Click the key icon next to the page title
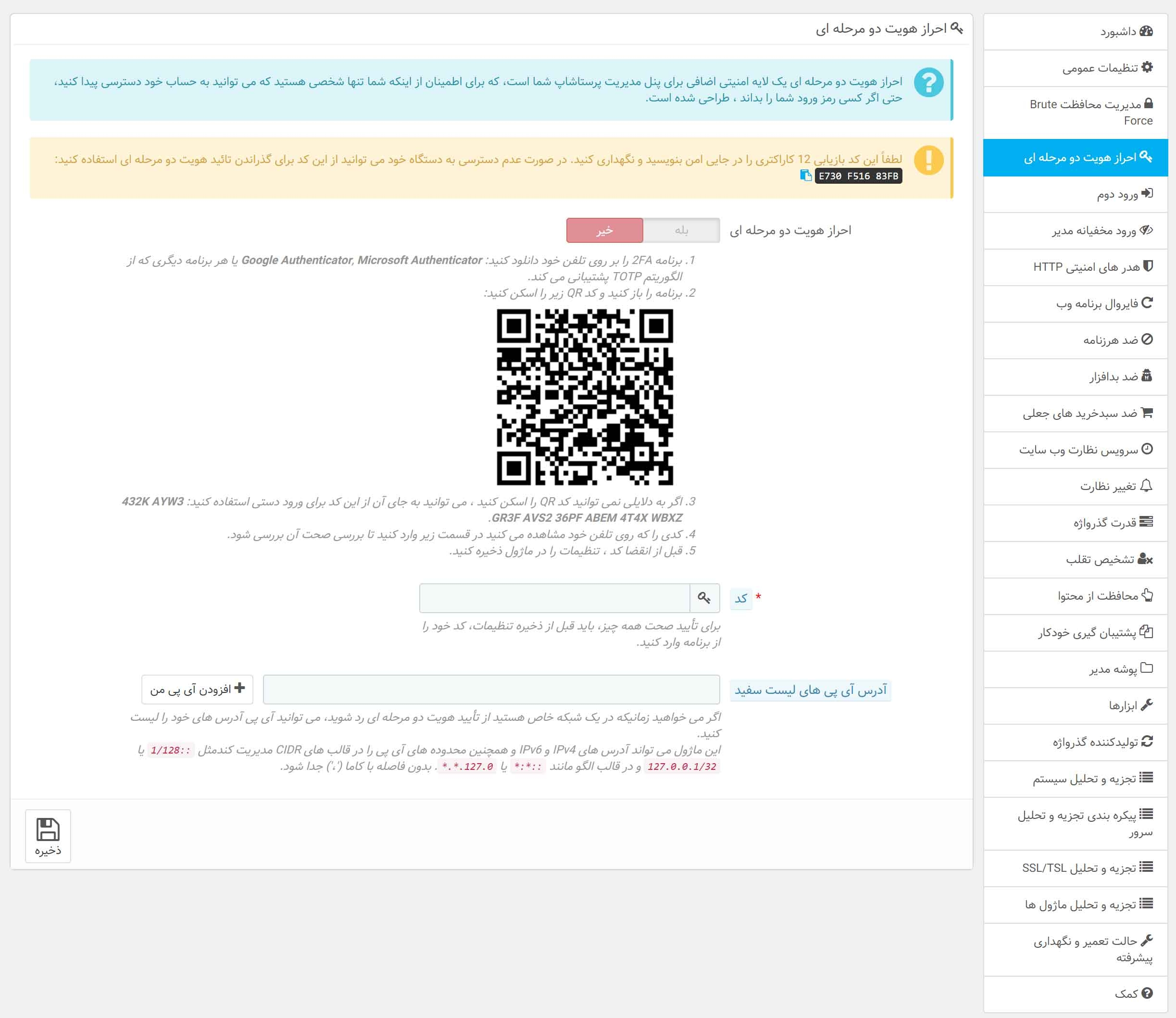 click(957, 28)
